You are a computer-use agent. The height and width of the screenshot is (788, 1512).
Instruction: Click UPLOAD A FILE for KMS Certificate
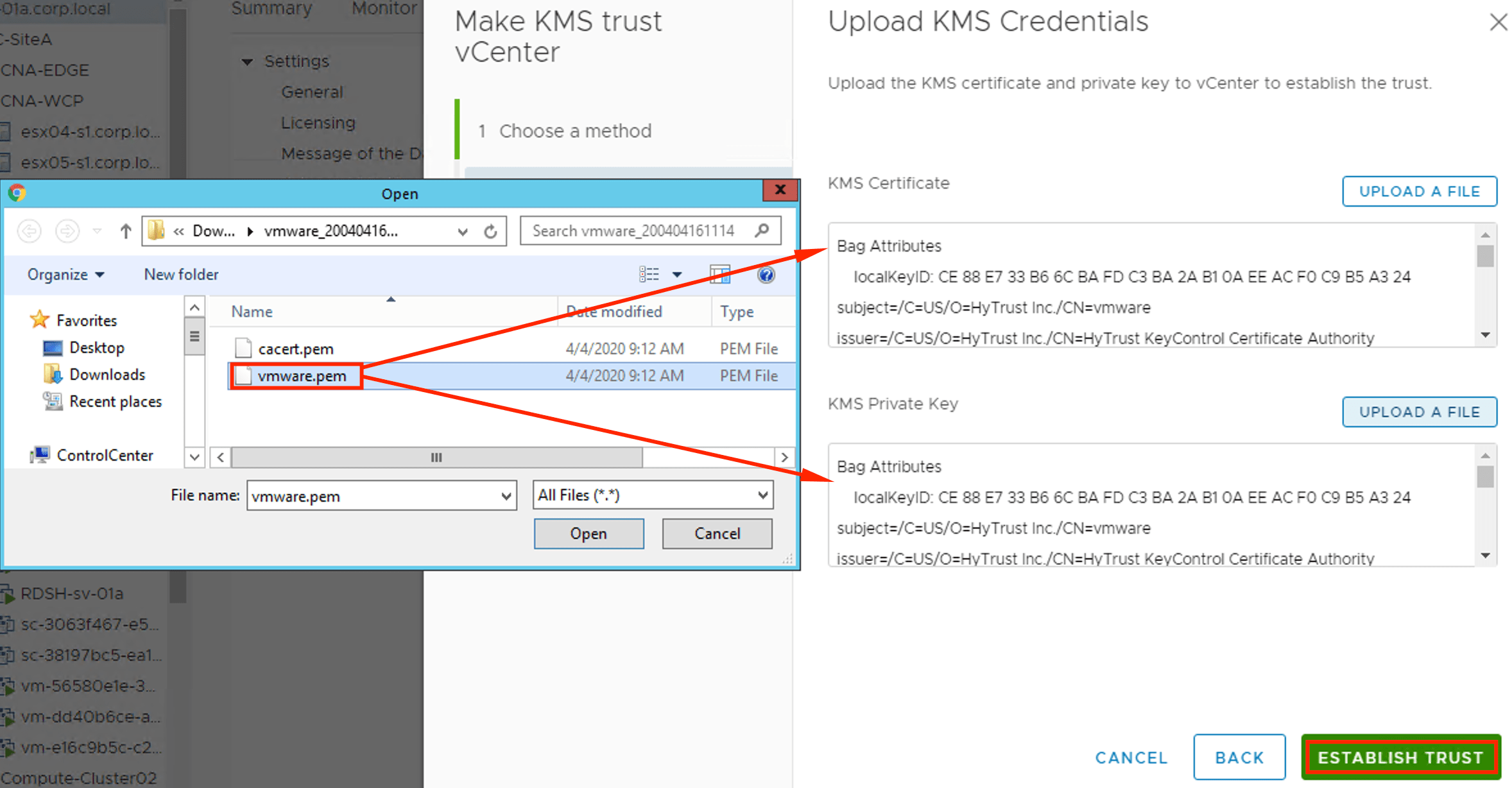pos(1419,191)
